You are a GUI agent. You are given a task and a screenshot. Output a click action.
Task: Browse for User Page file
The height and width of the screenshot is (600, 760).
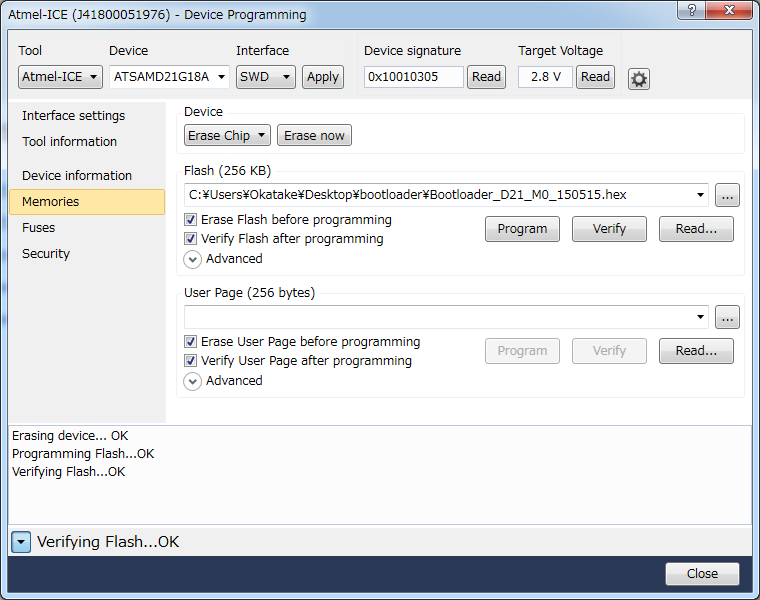(x=727, y=317)
